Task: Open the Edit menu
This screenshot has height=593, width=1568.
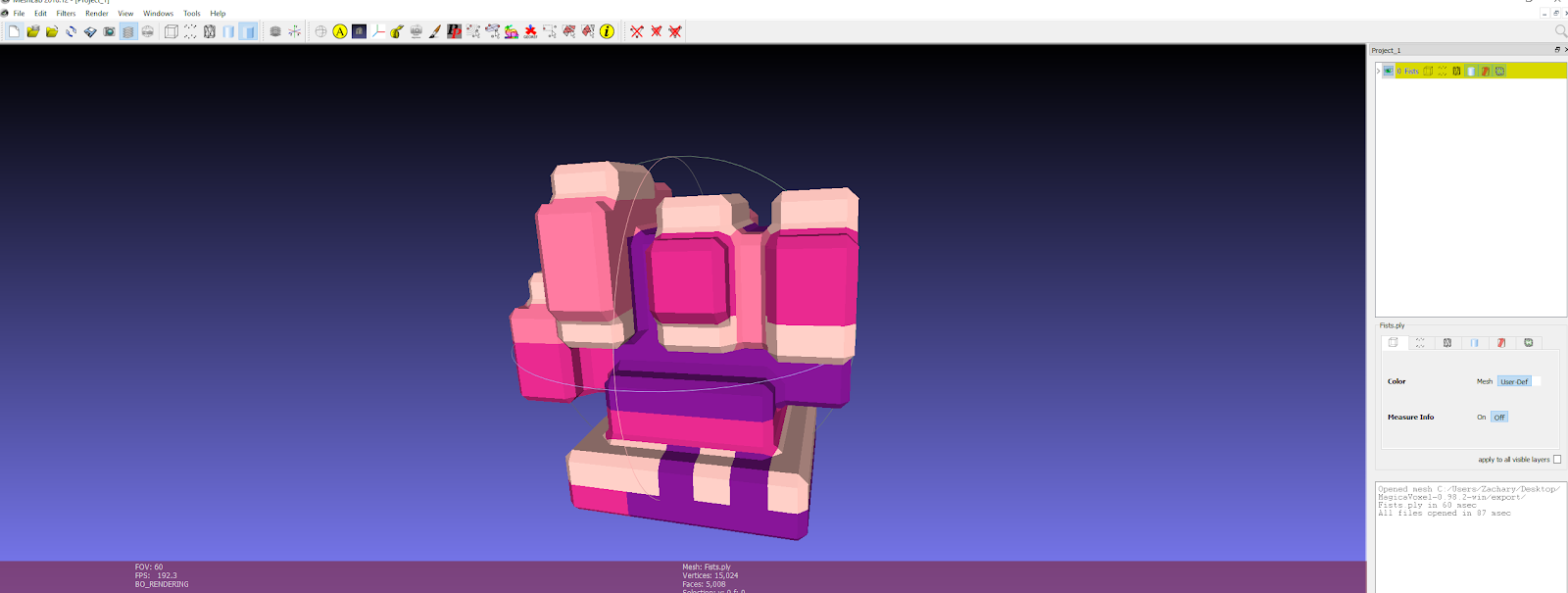Action: [x=40, y=14]
